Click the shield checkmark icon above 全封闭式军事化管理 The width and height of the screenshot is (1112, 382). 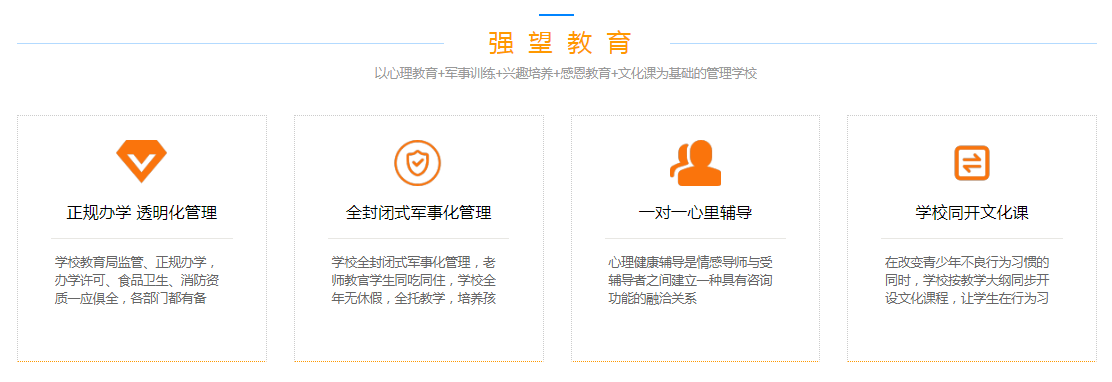click(418, 163)
